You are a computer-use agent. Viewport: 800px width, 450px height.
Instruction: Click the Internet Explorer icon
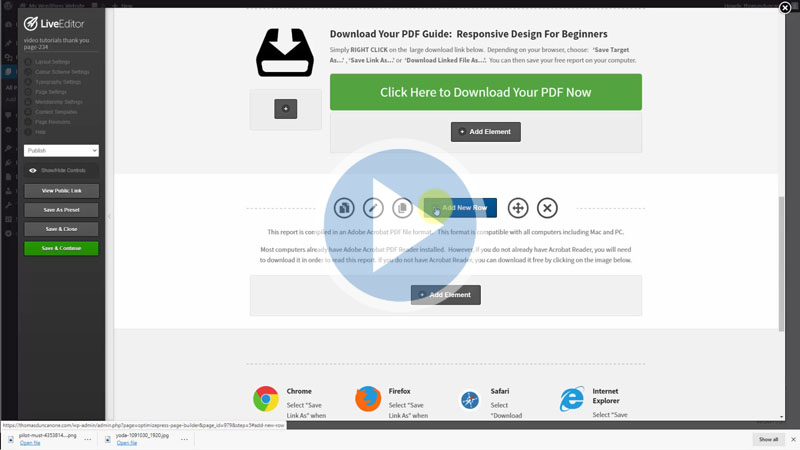572,399
